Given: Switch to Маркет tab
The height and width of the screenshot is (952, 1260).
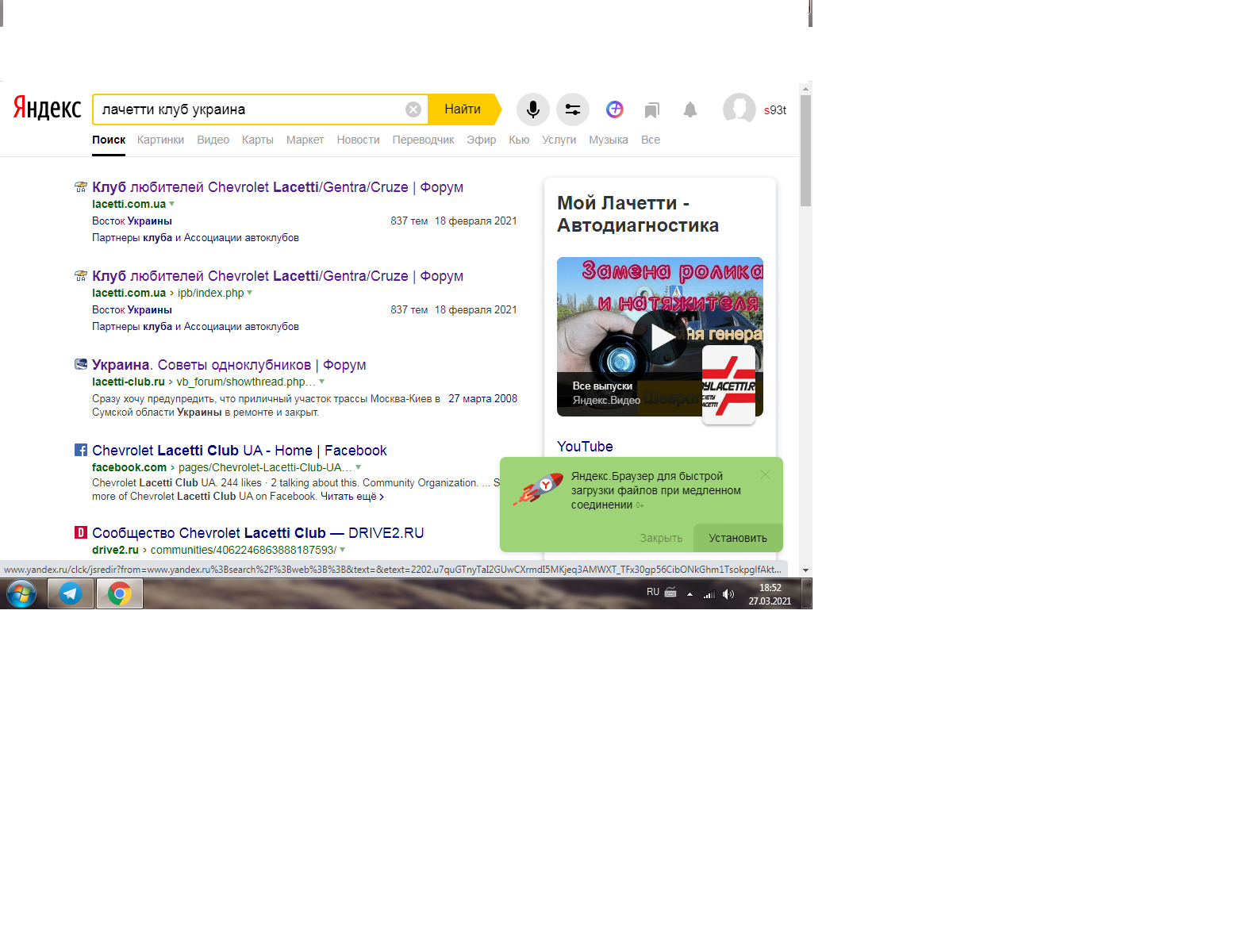Looking at the screenshot, I should click(305, 140).
